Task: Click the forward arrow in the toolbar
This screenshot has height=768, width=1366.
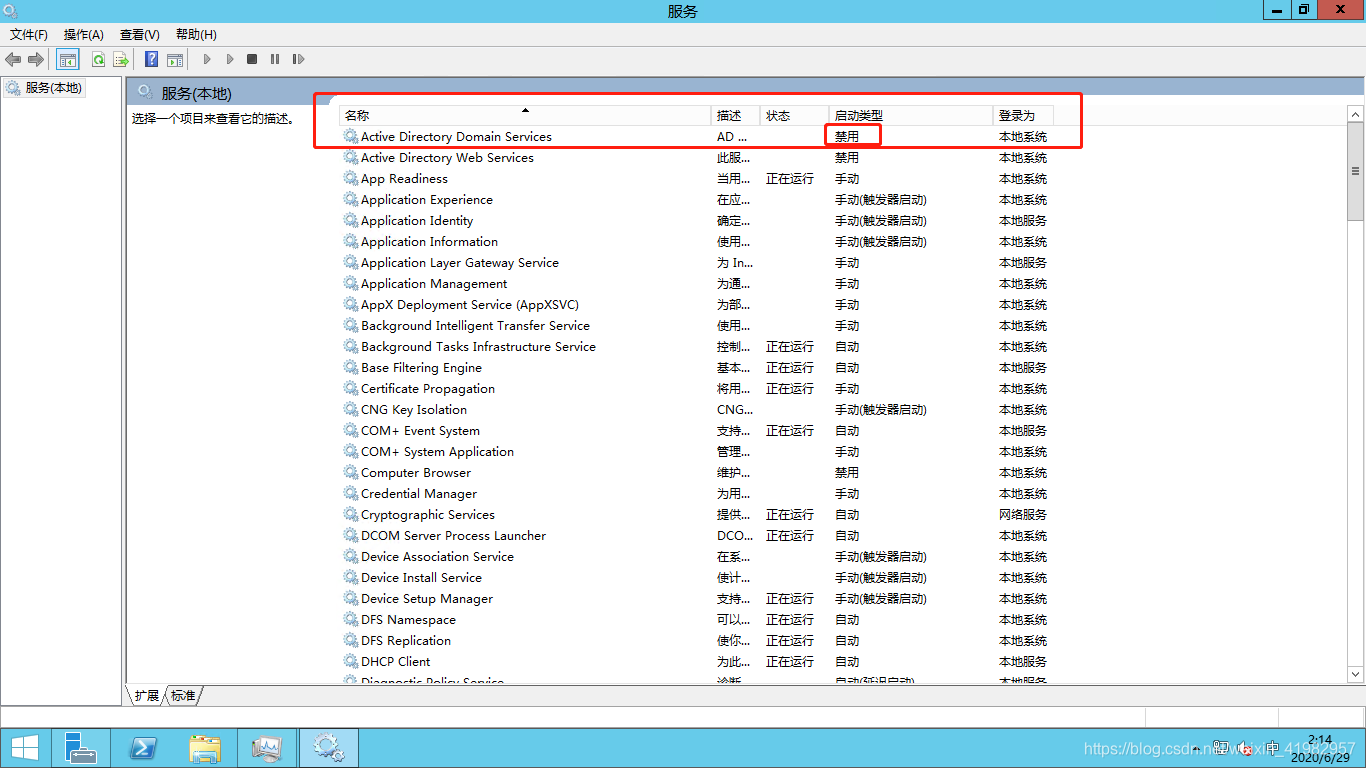Action: coord(36,60)
